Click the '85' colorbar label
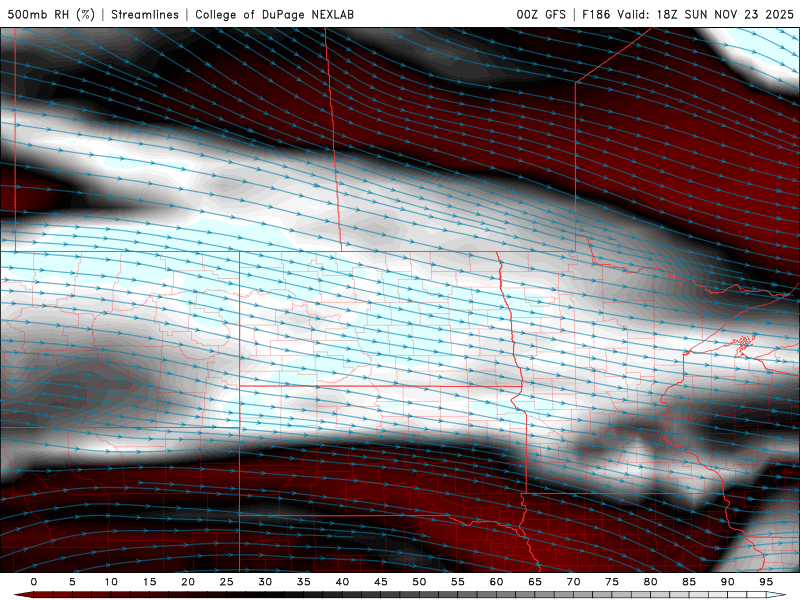Image resolution: width=800 pixels, height=600 pixels. click(x=689, y=582)
